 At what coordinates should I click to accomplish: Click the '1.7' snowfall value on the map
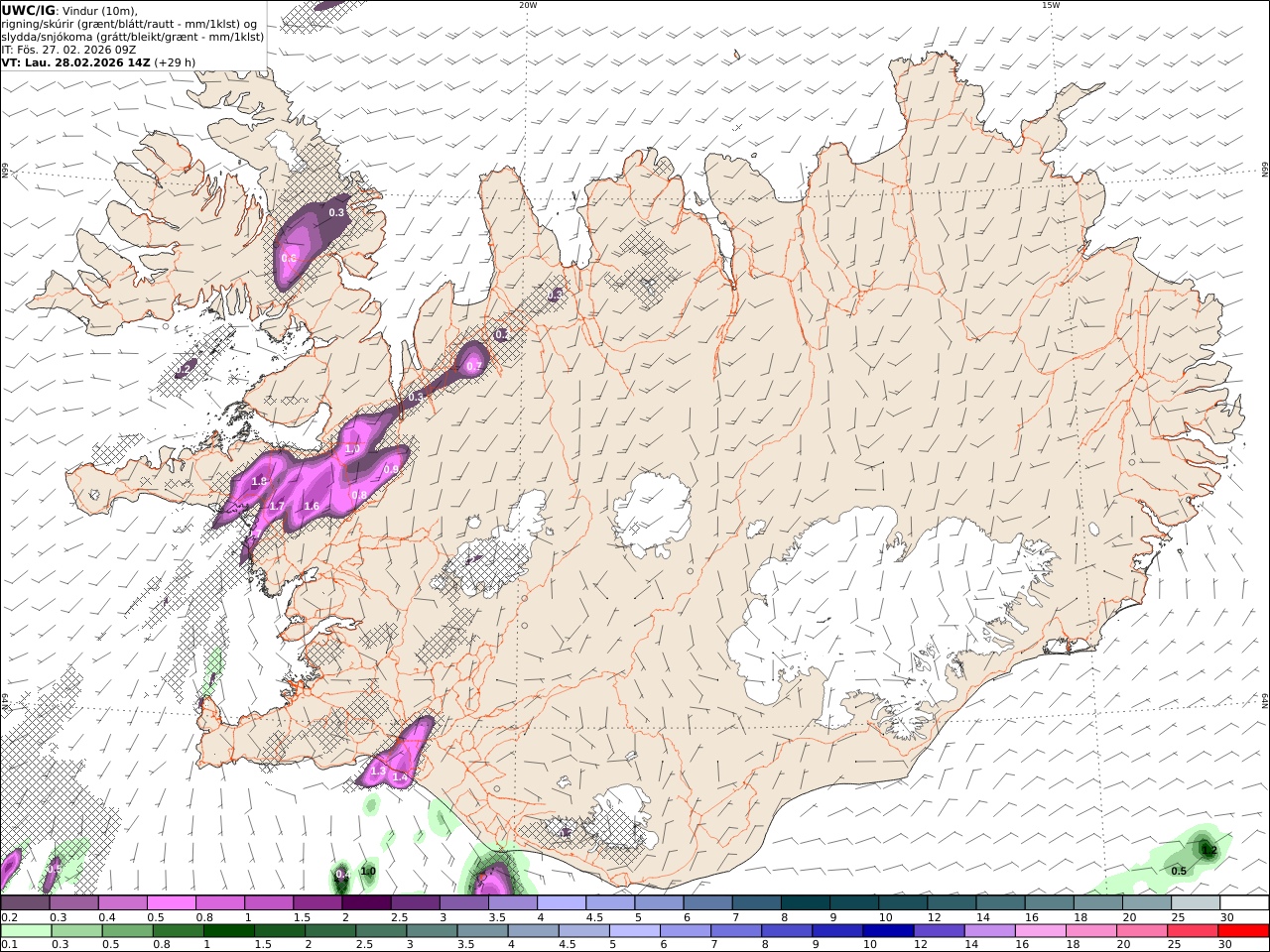click(x=277, y=507)
